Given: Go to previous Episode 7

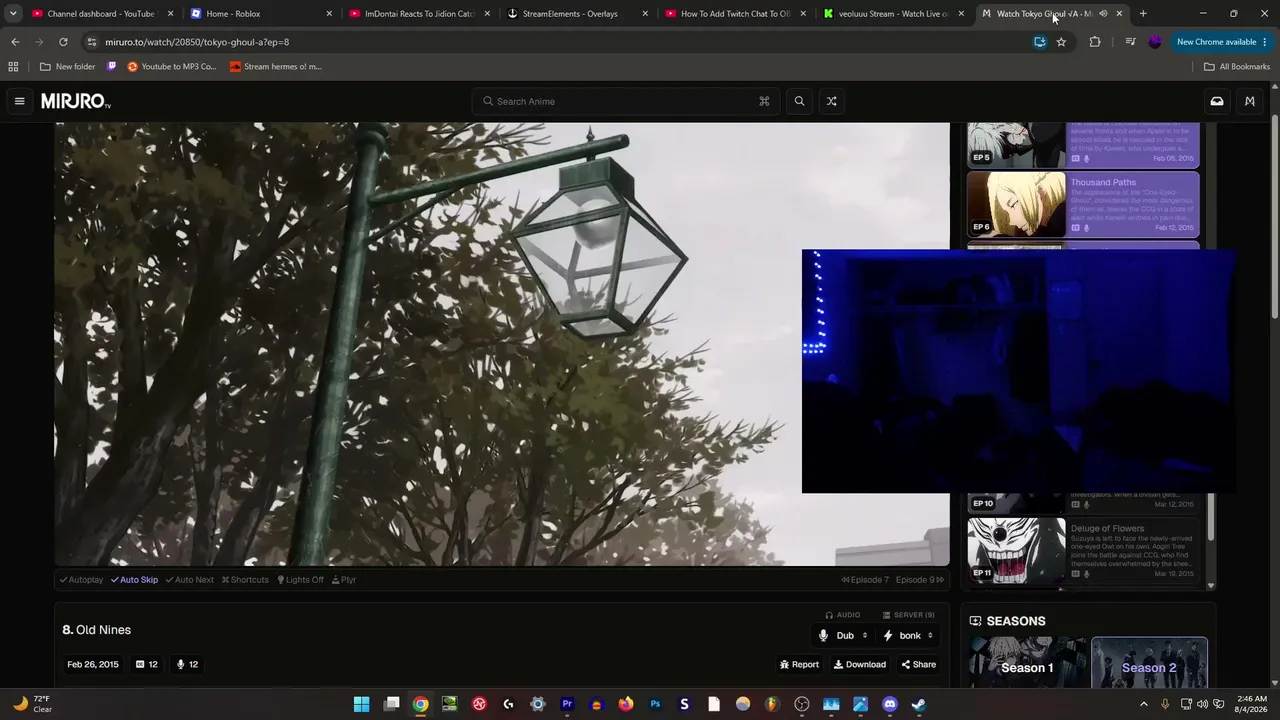Looking at the screenshot, I should tap(865, 580).
